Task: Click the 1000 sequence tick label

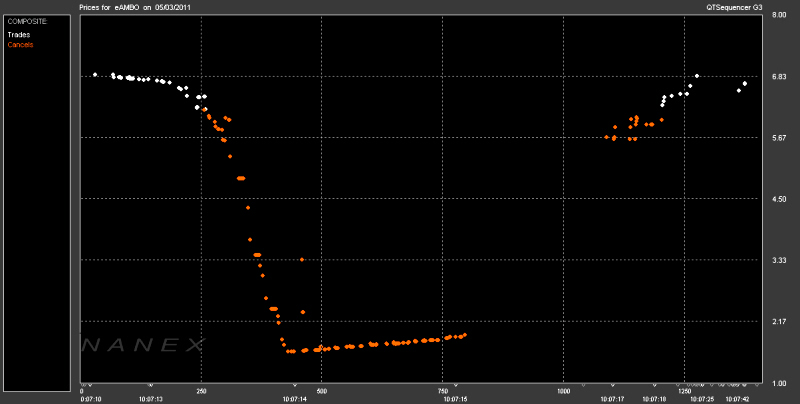Action: point(564,390)
